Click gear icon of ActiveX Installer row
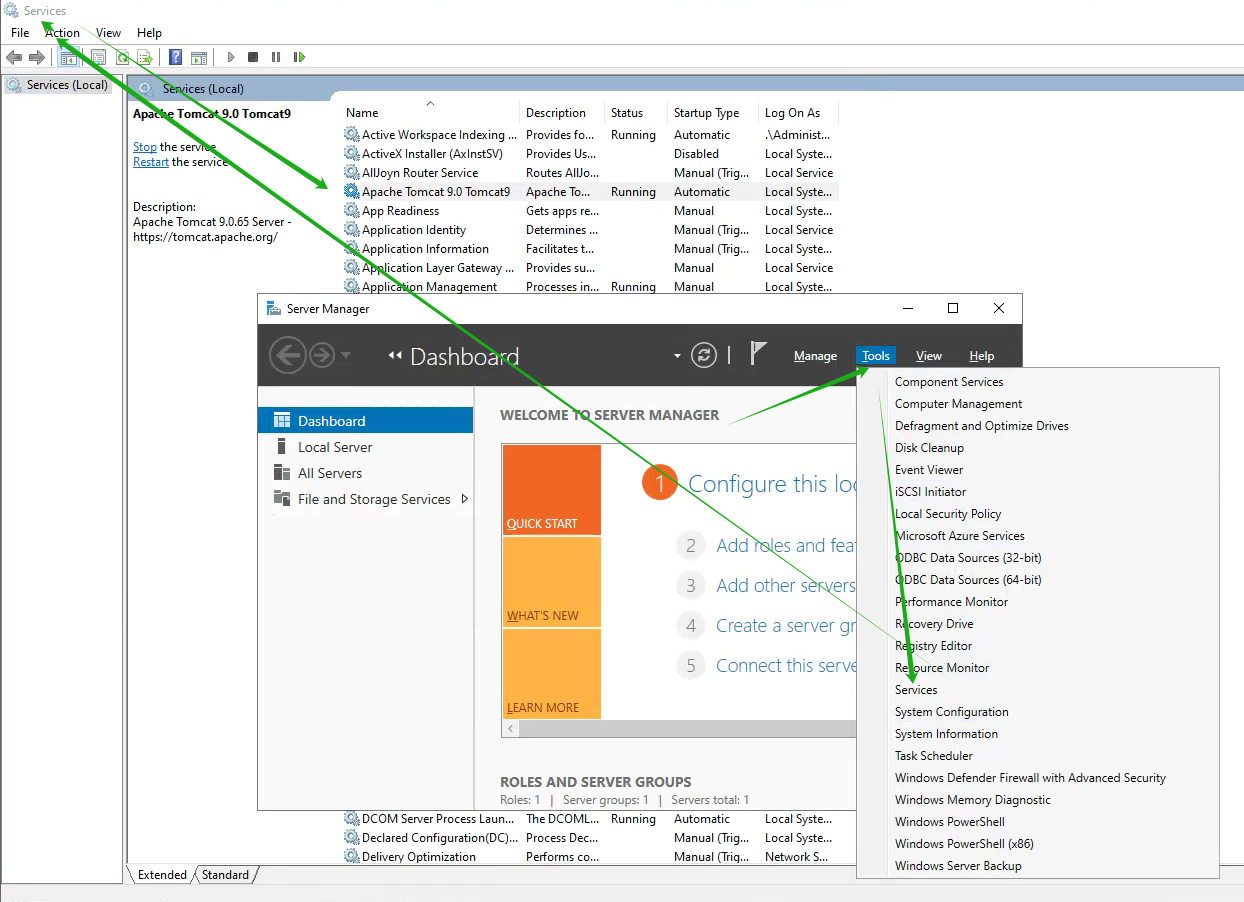 point(352,154)
